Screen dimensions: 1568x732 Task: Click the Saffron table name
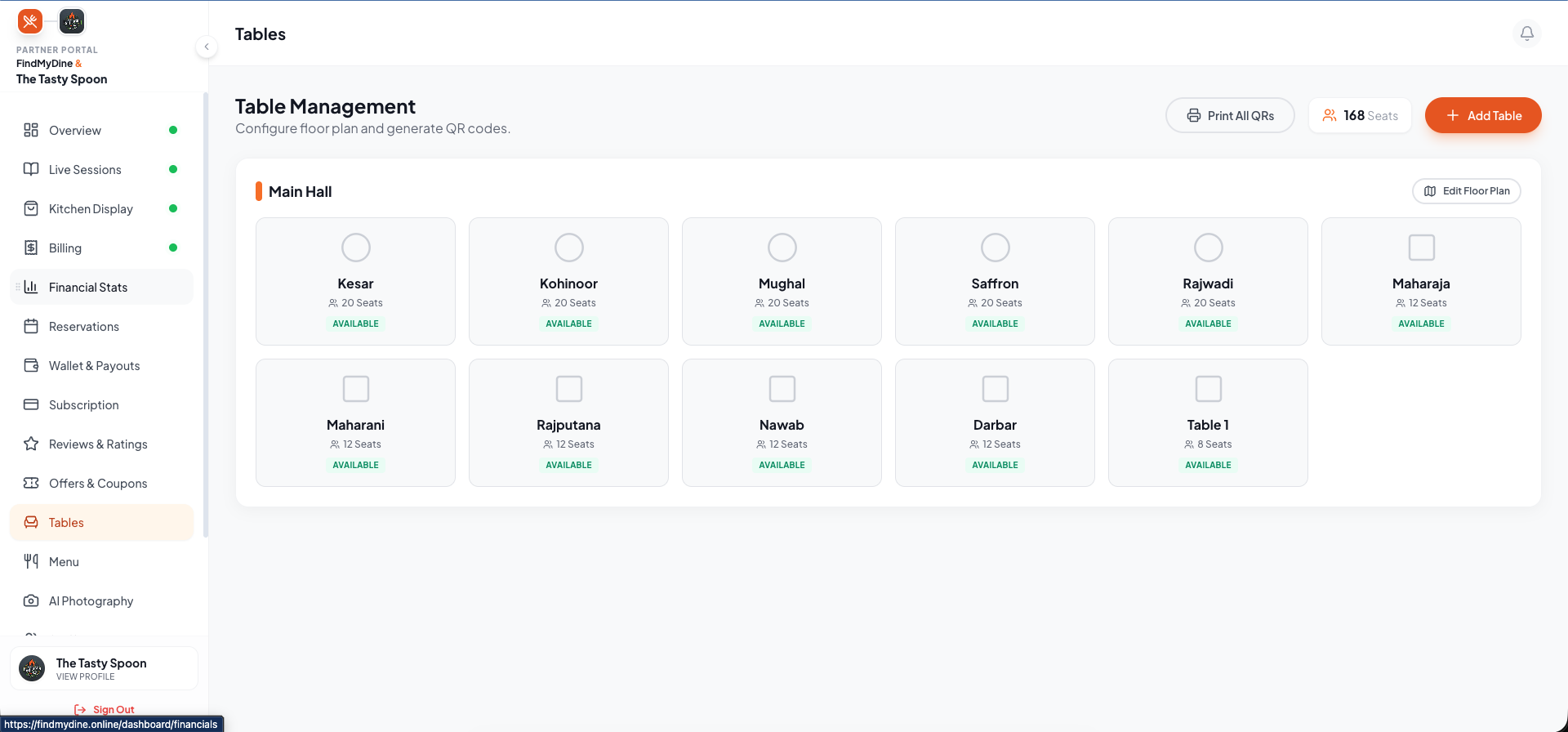click(x=995, y=283)
